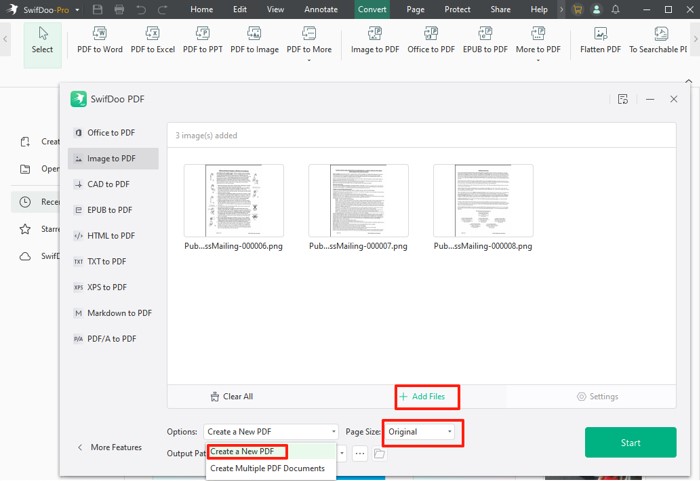Choose Image to PDF in ribbon

[375, 40]
